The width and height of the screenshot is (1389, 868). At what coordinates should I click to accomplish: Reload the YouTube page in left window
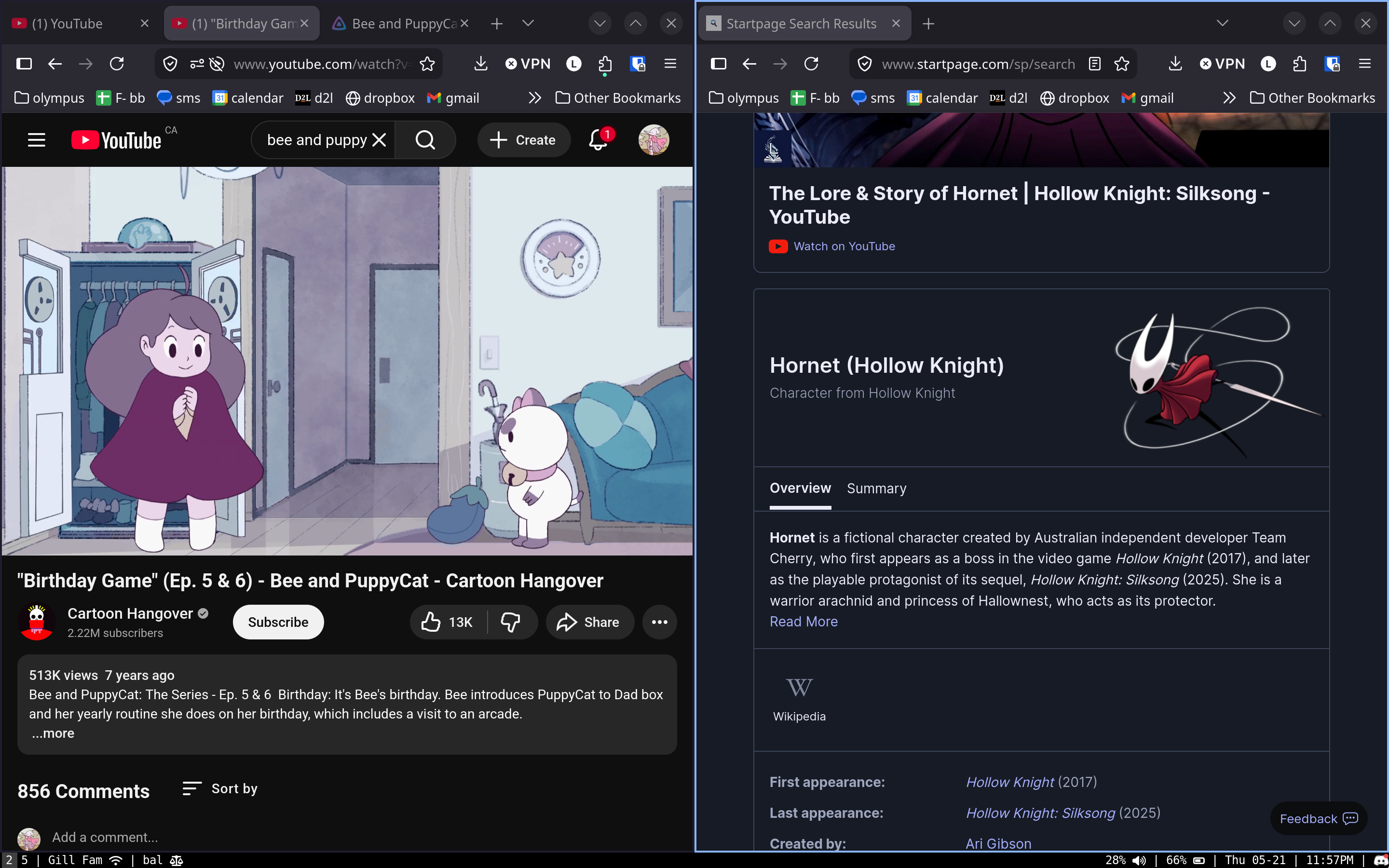click(x=117, y=64)
